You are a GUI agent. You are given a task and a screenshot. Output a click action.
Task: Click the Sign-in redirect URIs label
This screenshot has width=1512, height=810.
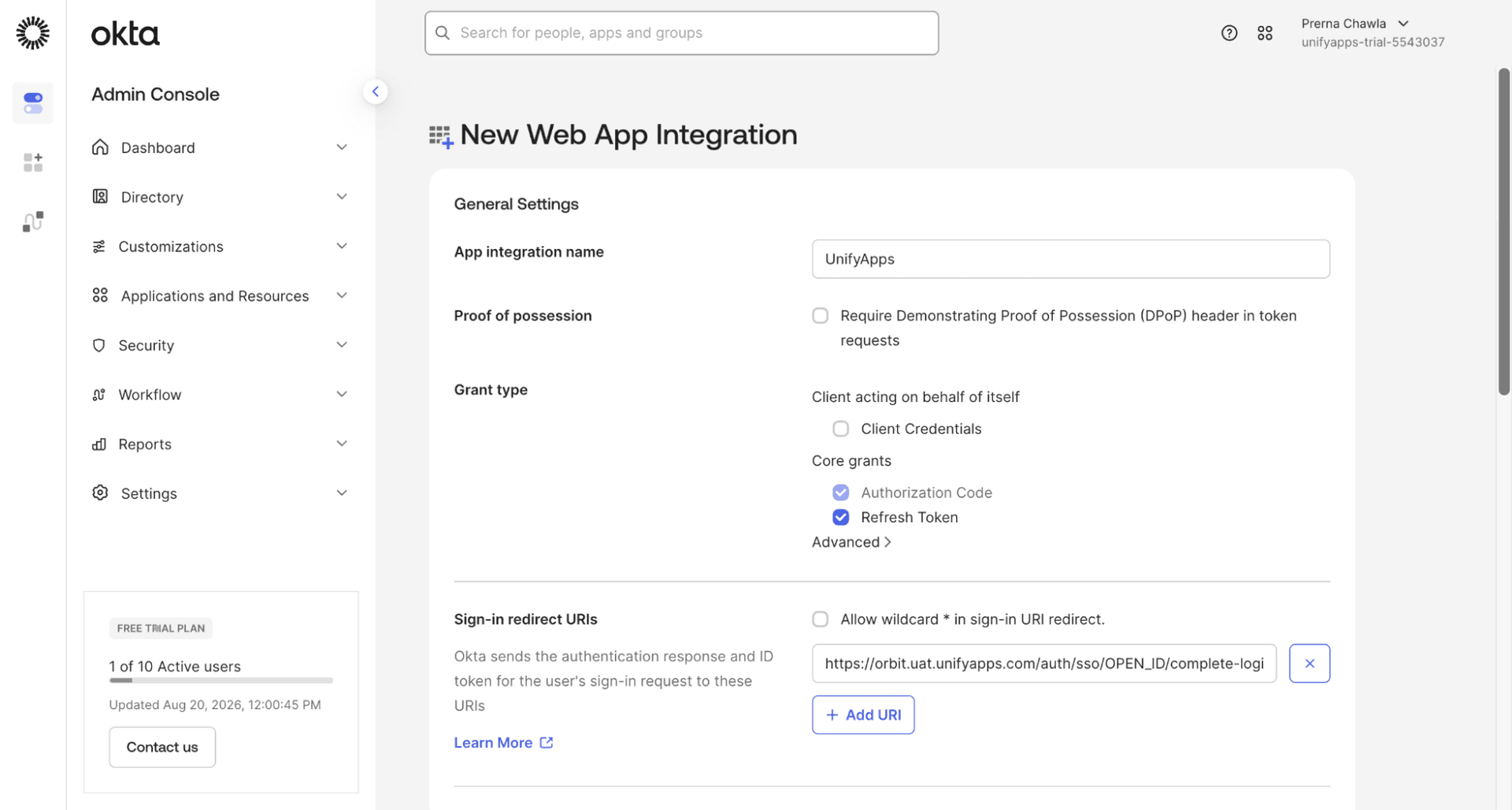[526, 619]
